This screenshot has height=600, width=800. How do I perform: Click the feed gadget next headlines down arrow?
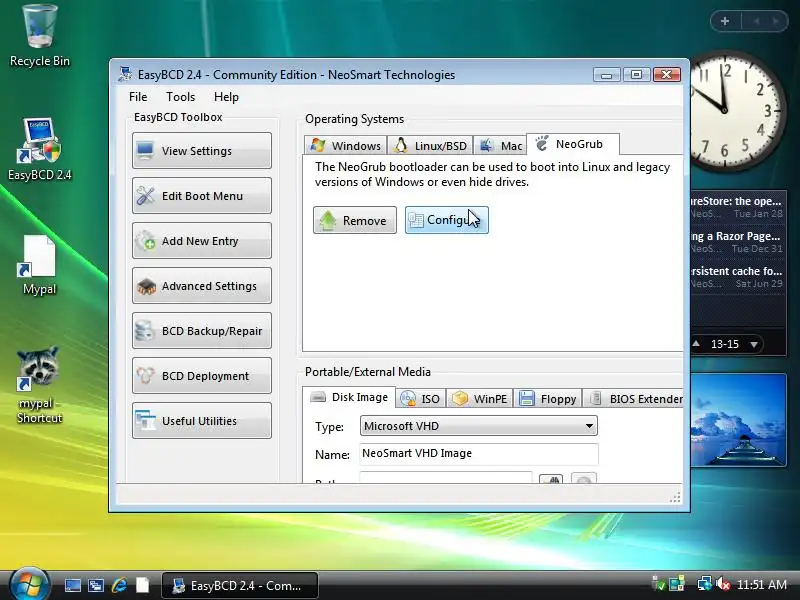754,344
